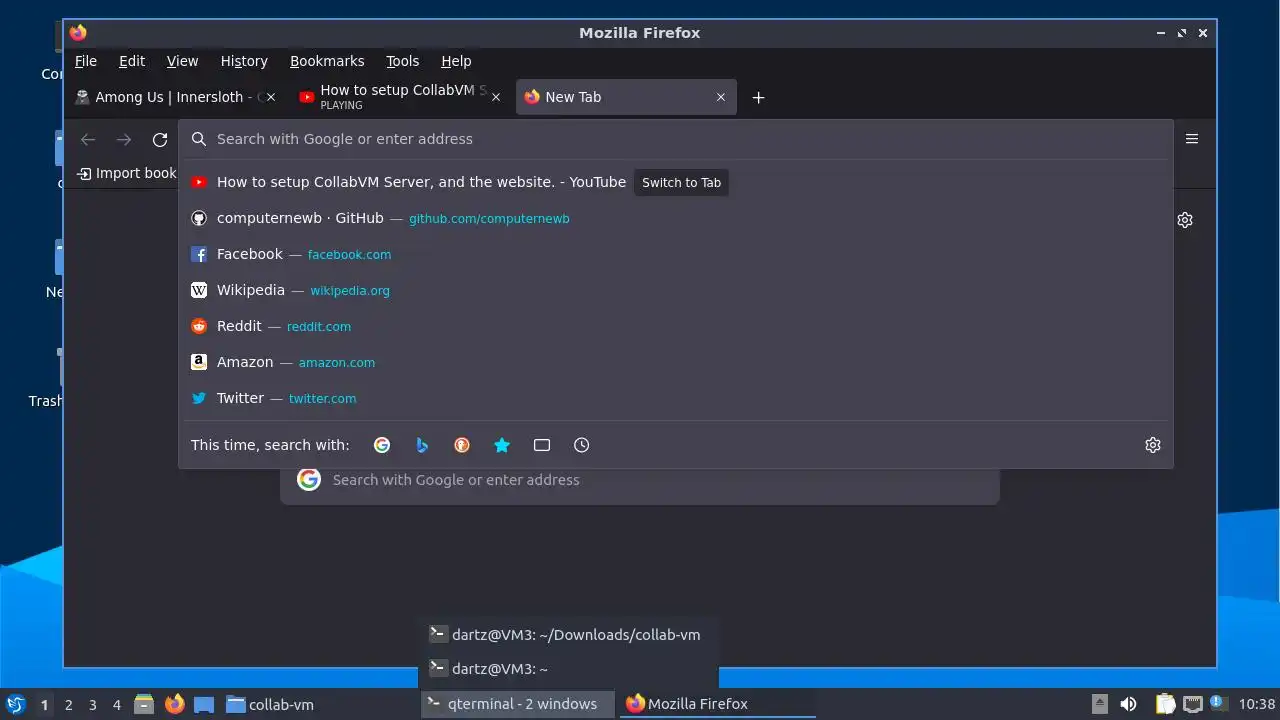This screenshot has height=720, width=1280.
Task: Switch to workspace 4
Action: (x=117, y=704)
